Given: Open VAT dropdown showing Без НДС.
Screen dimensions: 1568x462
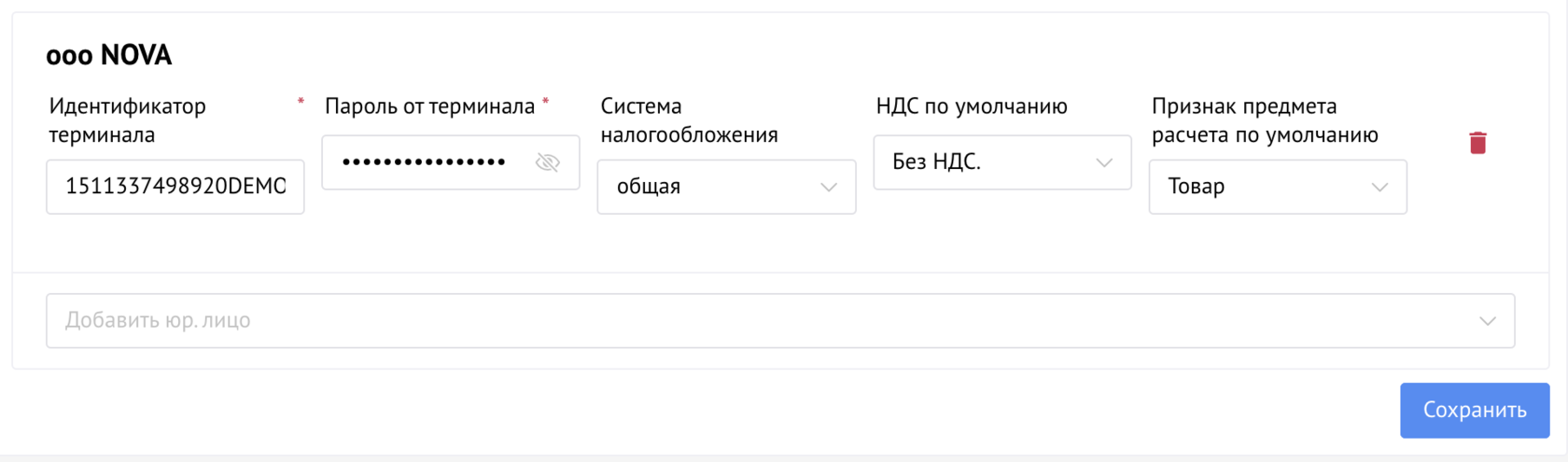Looking at the screenshot, I should [1002, 162].
